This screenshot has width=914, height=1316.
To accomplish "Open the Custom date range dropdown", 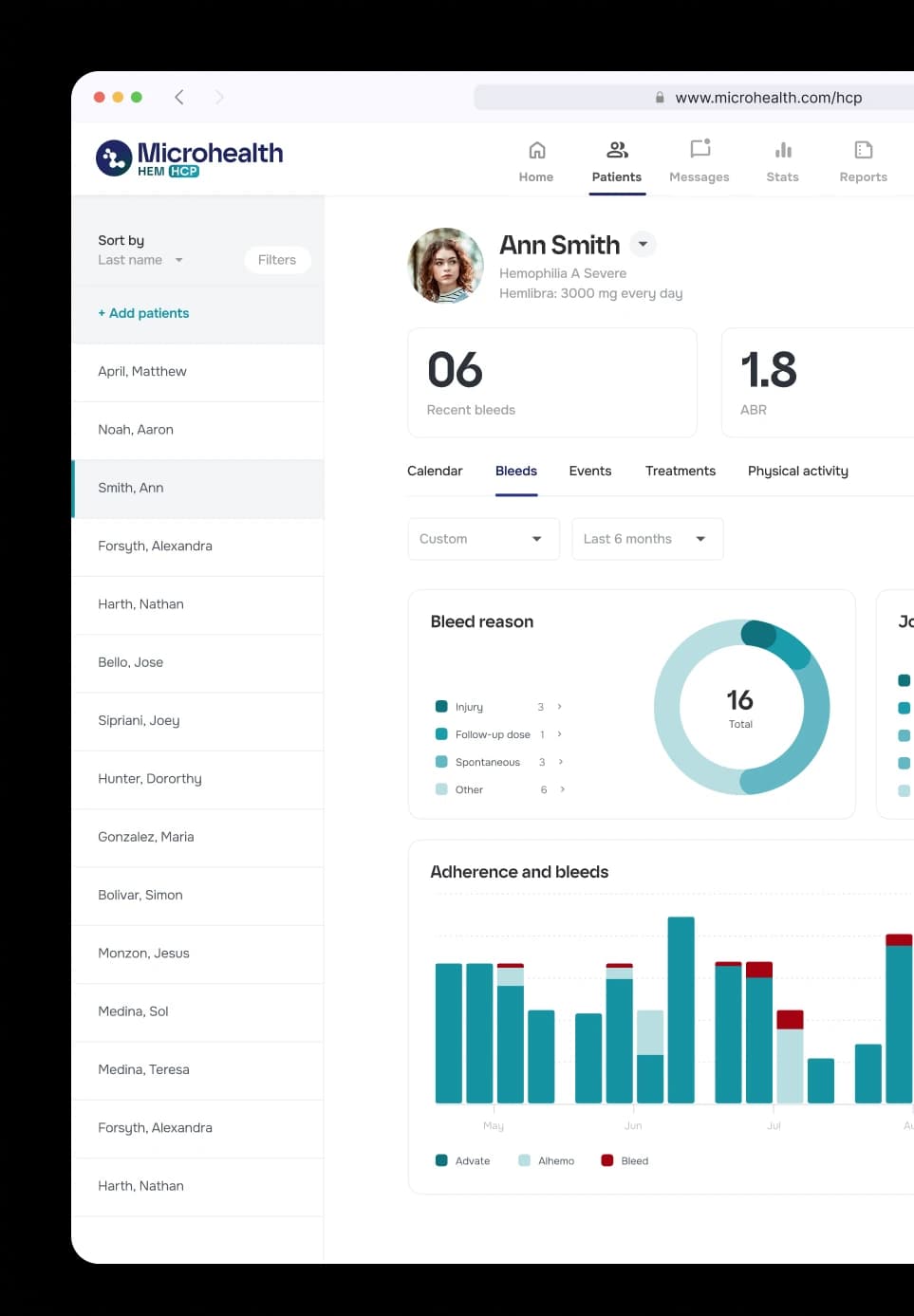I will [x=483, y=538].
